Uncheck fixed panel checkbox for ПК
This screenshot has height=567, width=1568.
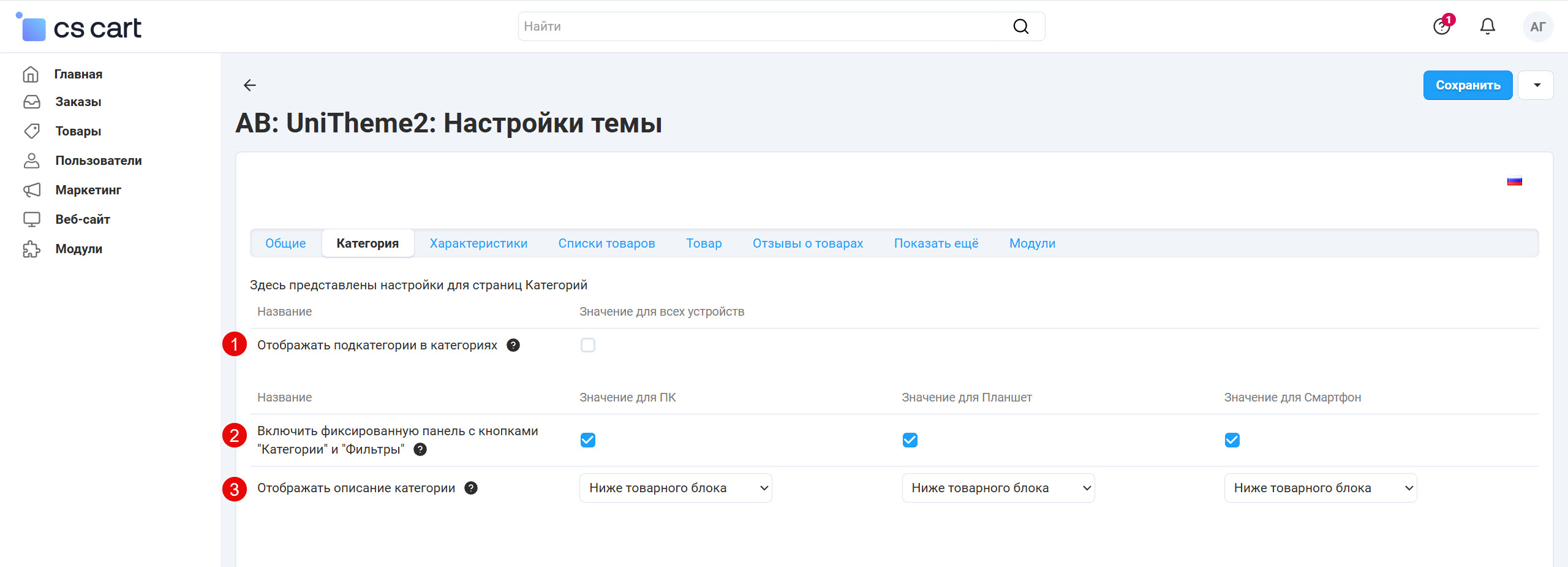point(587,440)
